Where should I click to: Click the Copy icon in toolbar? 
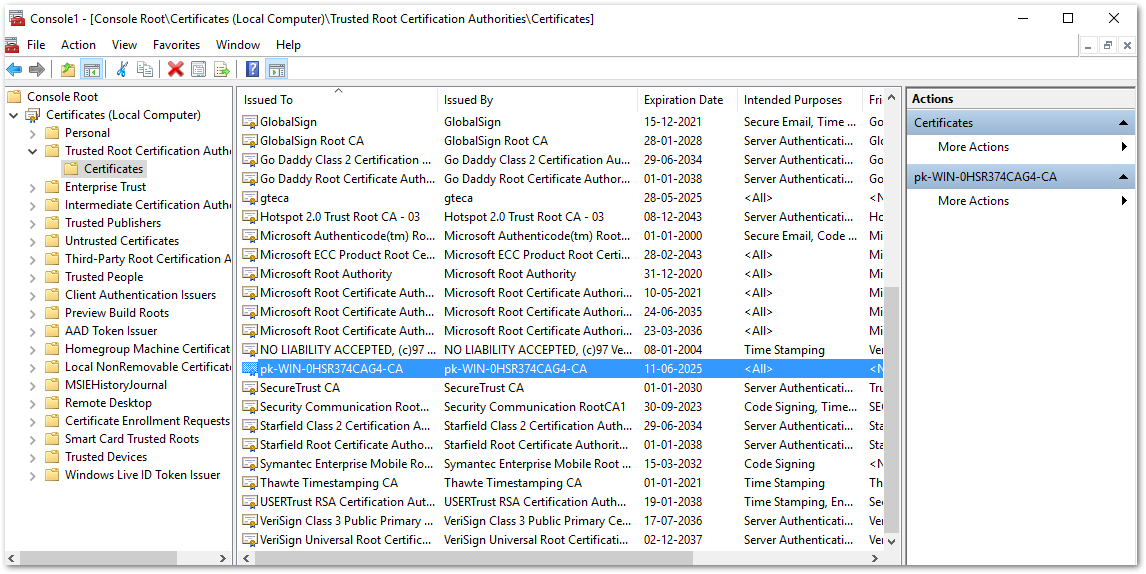click(x=145, y=69)
